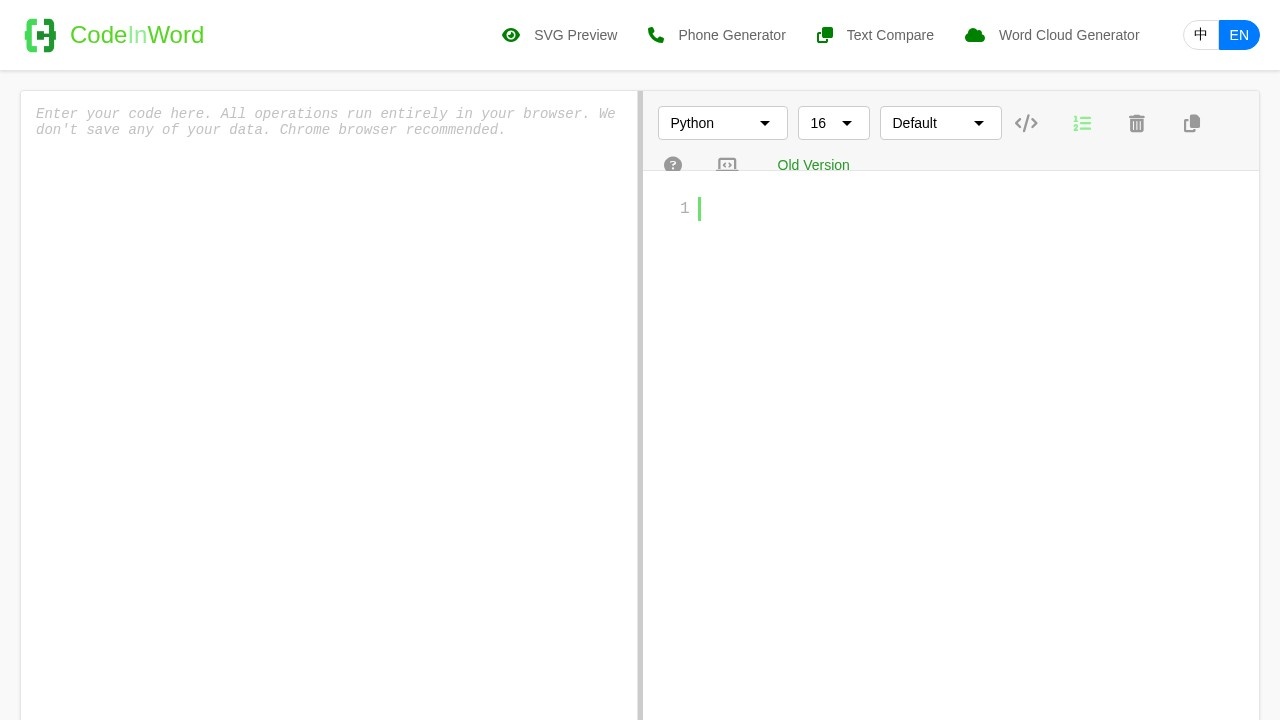Open the Old Version link
Image resolution: width=1280 pixels, height=720 pixels.
click(x=813, y=165)
